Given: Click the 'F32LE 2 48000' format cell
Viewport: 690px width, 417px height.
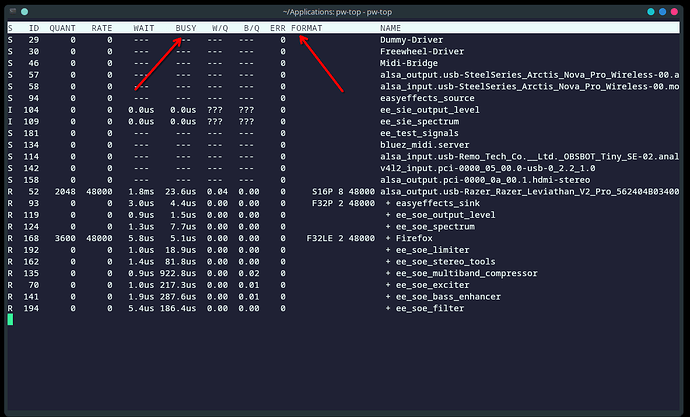Looking at the screenshot, I should [341, 238].
